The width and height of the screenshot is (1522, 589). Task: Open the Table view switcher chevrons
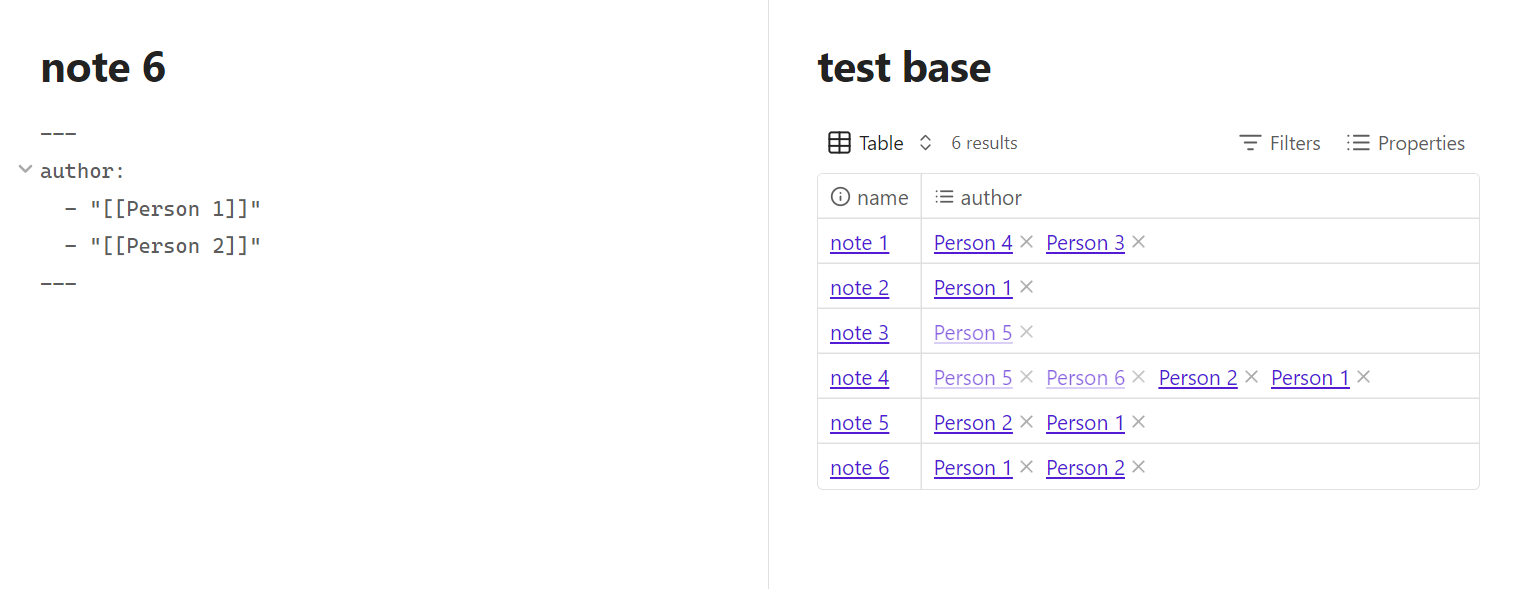coord(926,143)
